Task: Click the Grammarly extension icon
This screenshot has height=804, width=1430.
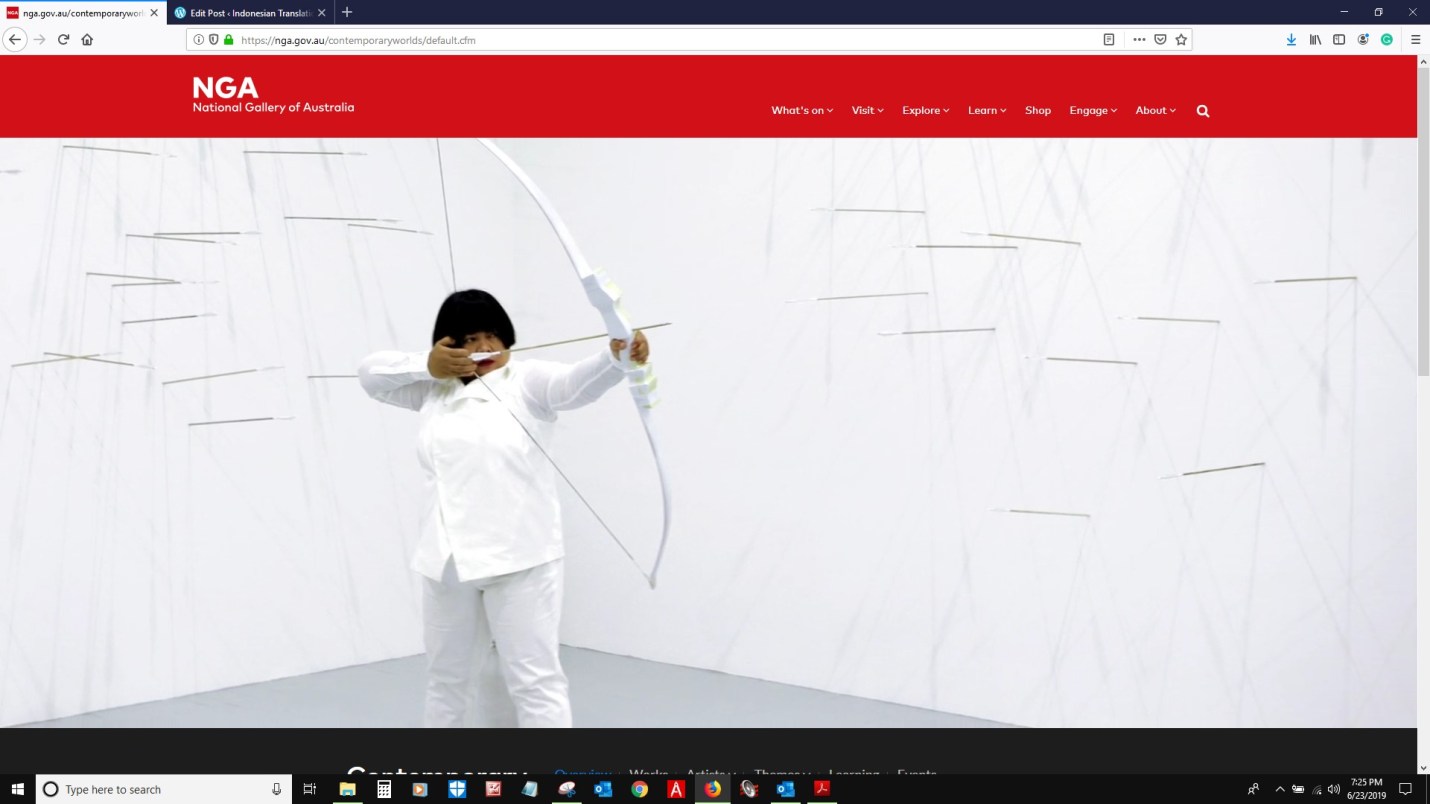Action: [x=1387, y=40]
